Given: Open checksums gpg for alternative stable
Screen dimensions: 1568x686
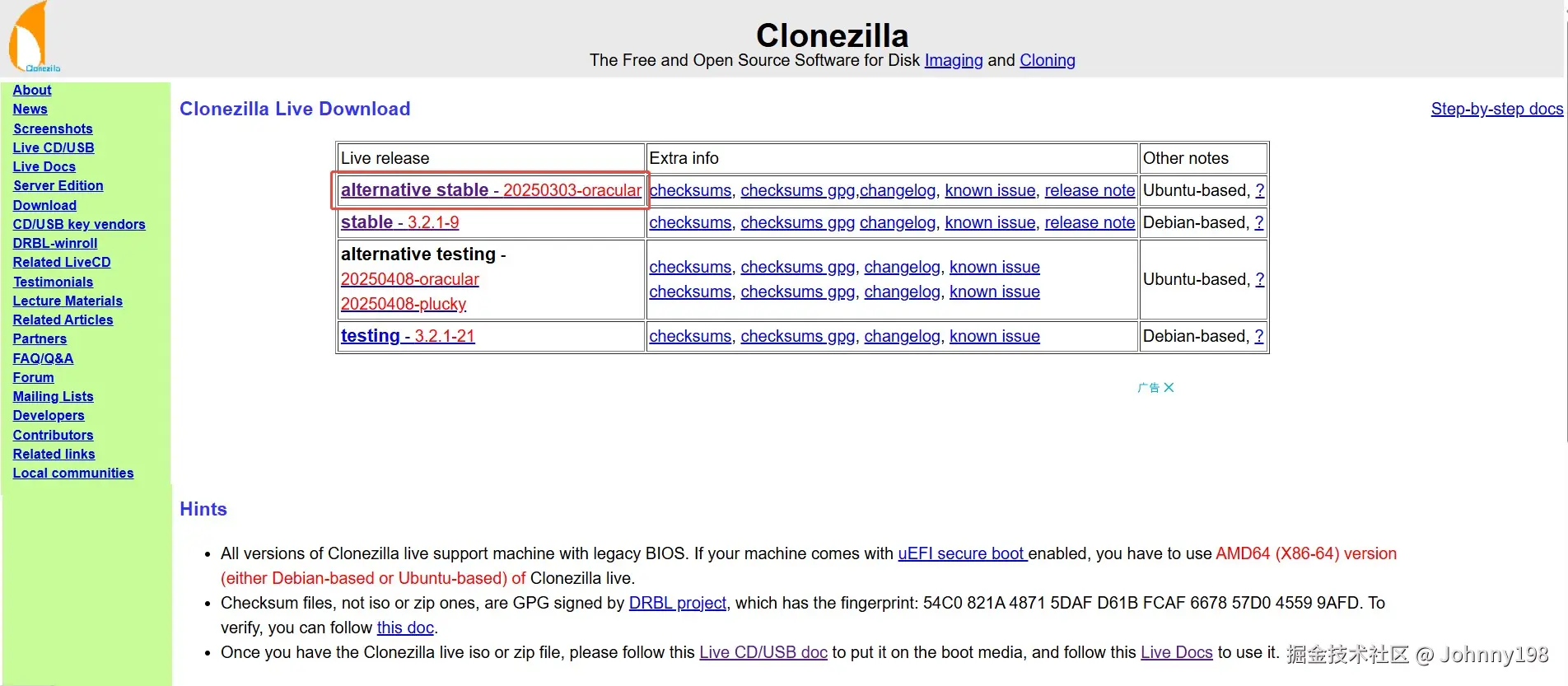Looking at the screenshot, I should (x=798, y=190).
